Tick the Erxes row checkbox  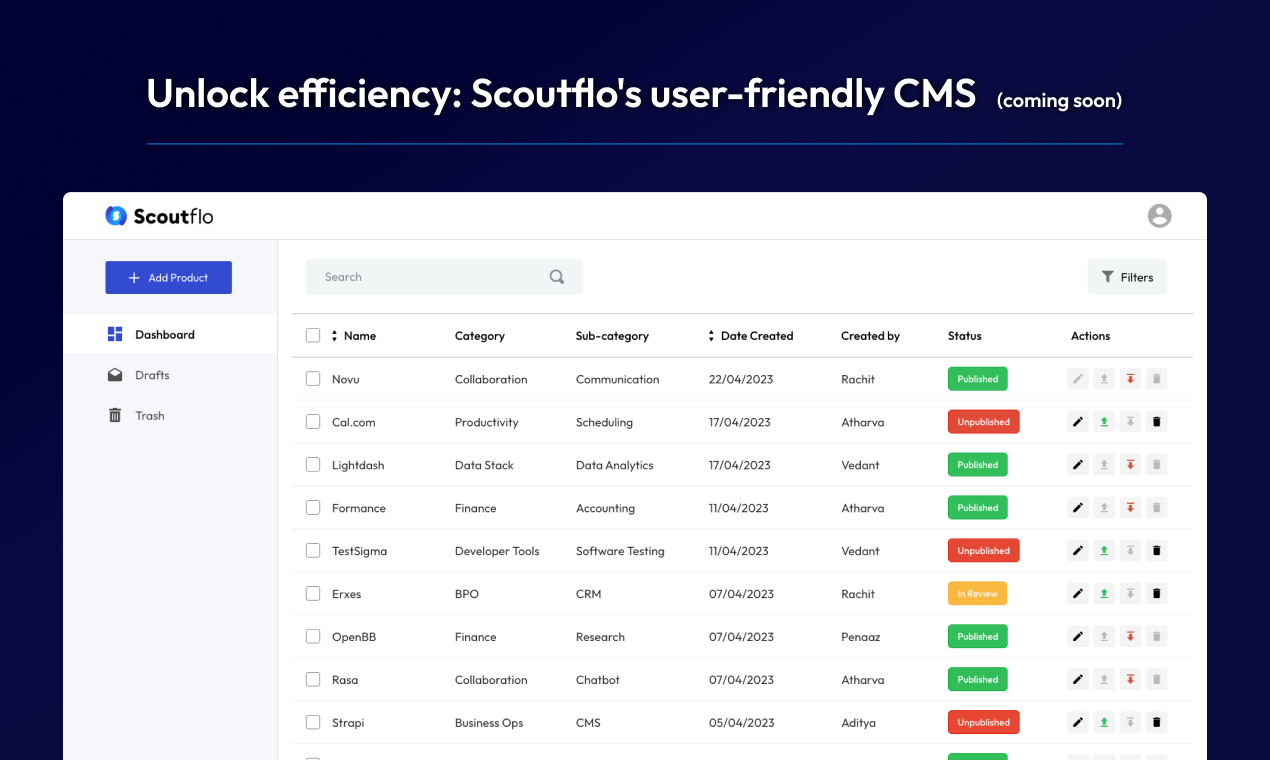pos(313,594)
